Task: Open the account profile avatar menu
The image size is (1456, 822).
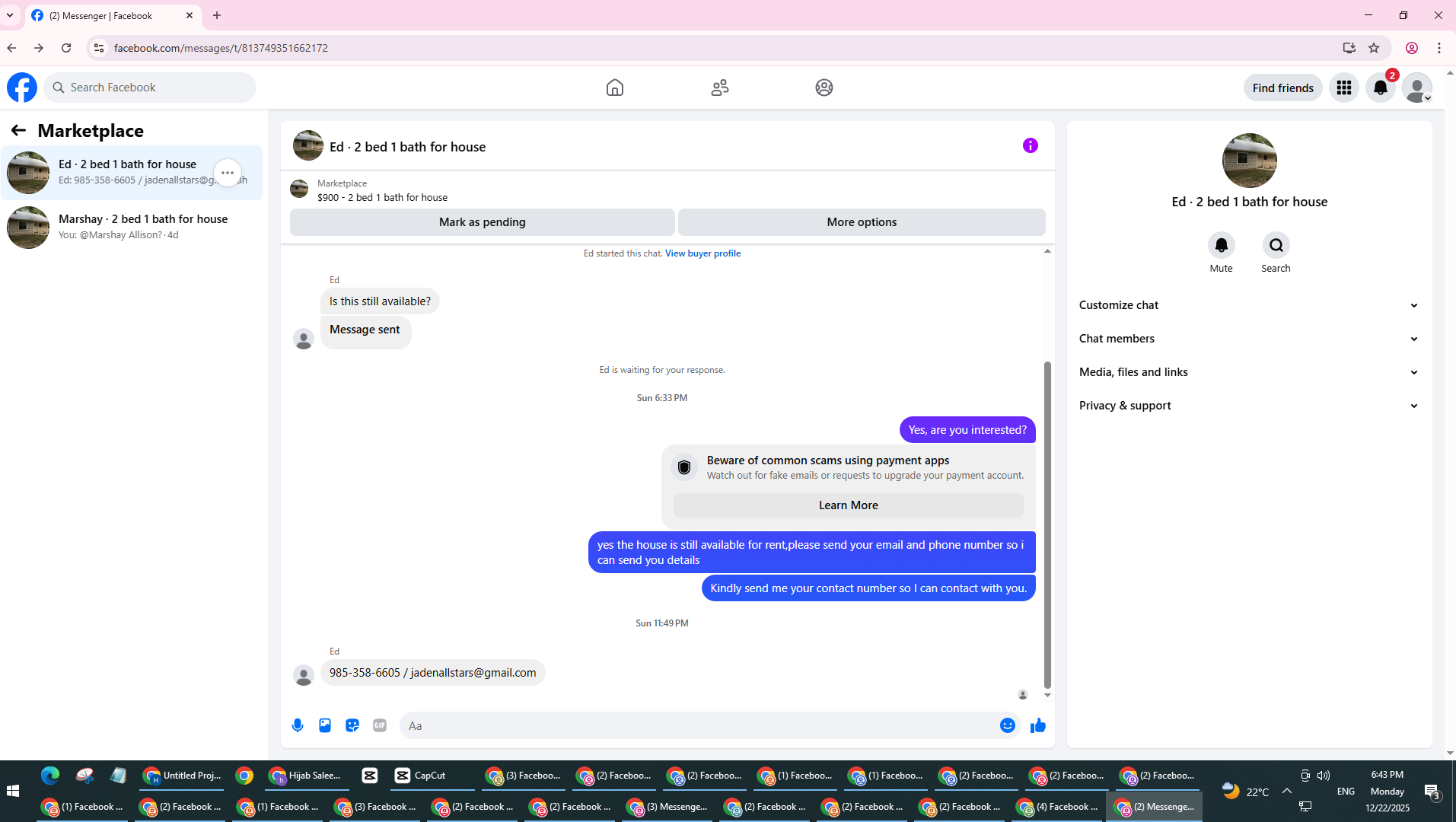Action: point(1417,88)
